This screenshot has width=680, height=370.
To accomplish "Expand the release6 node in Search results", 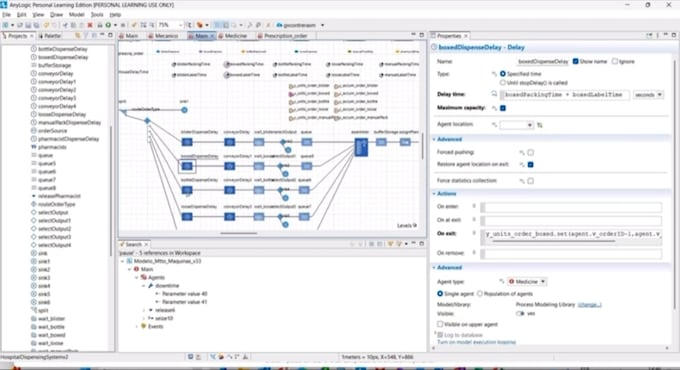I will click(144, 310).
